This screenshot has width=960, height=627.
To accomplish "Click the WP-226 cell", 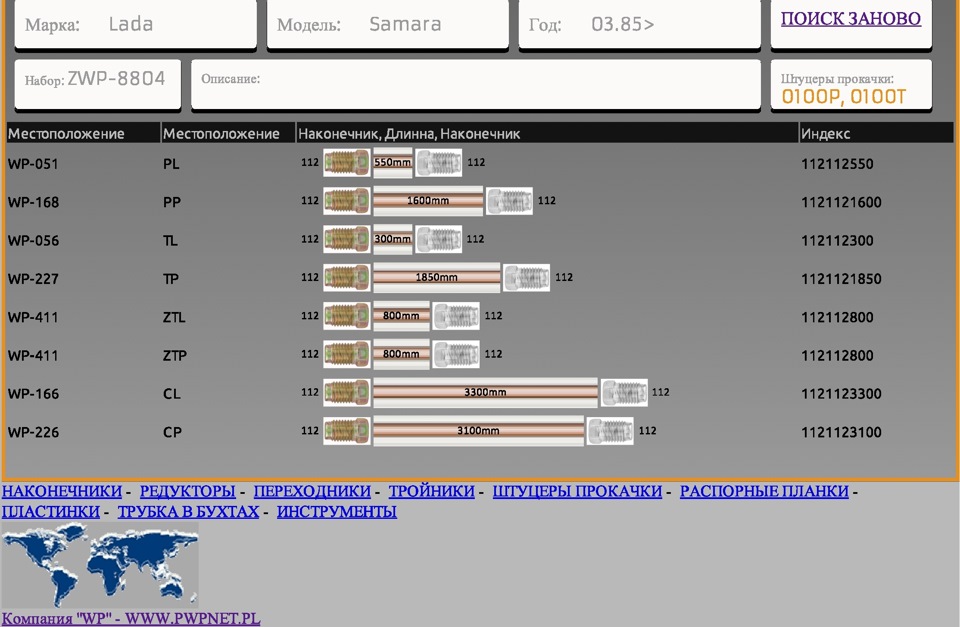I will [x=33, y=432].
